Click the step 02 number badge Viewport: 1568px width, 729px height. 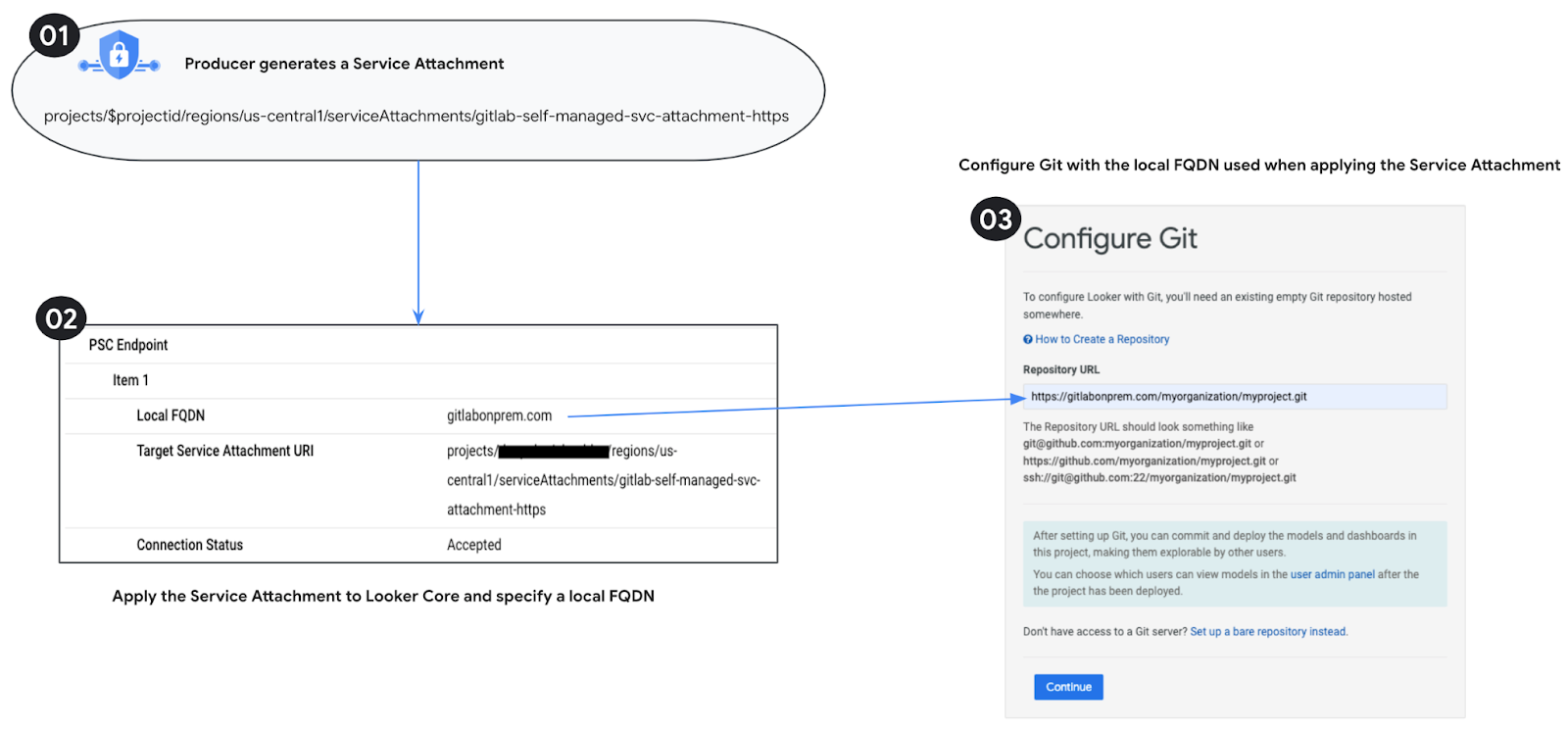(61, 319)
